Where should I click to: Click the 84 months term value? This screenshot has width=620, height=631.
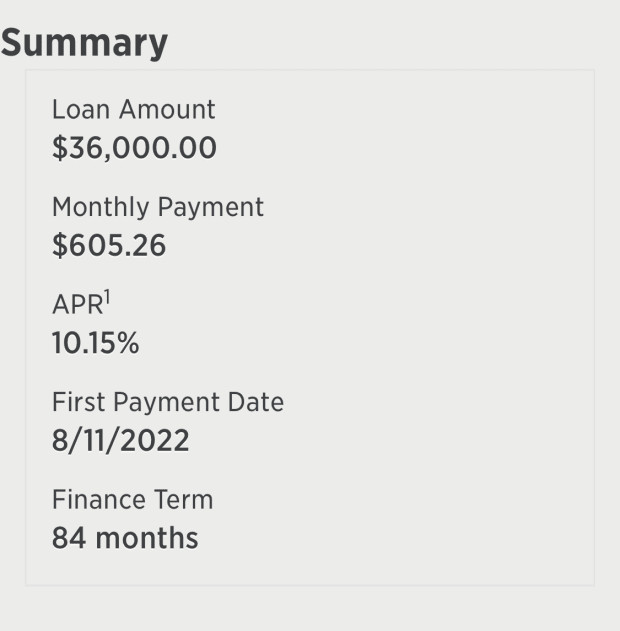[125, 538]
